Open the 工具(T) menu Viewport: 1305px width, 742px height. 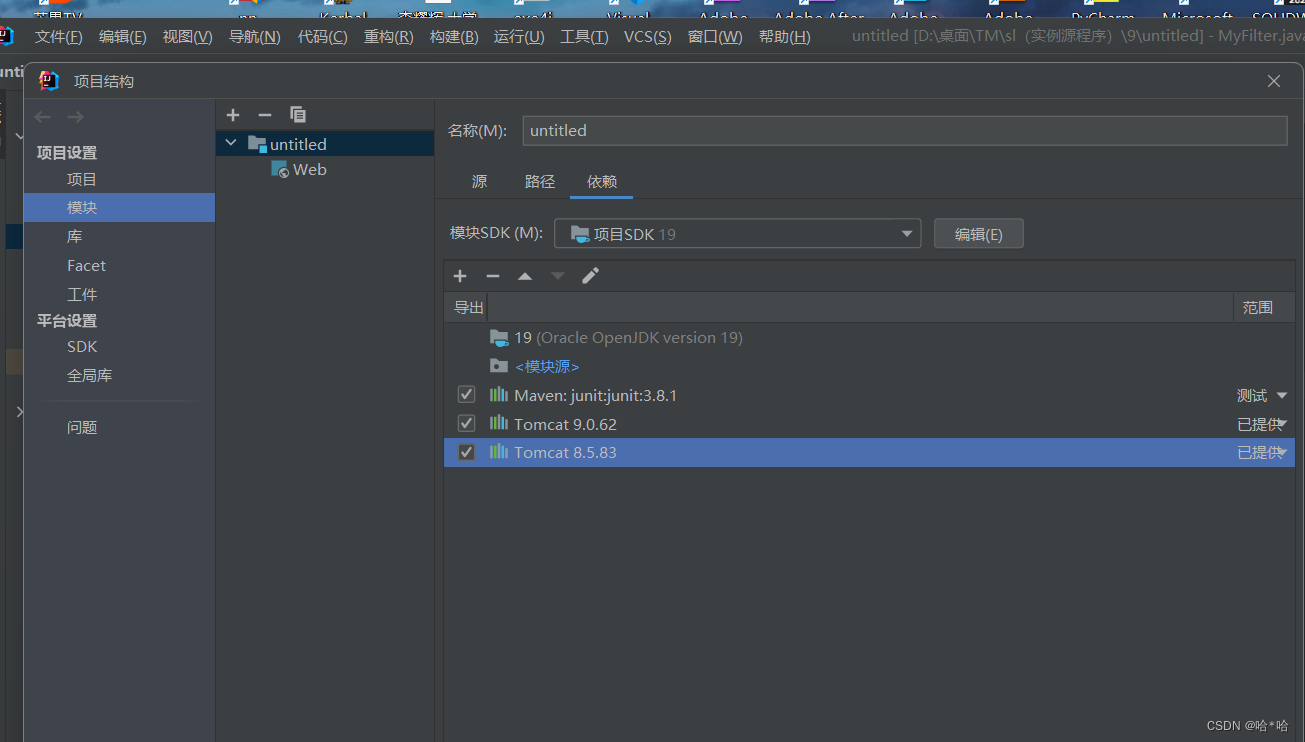click(x=584, y=37)
